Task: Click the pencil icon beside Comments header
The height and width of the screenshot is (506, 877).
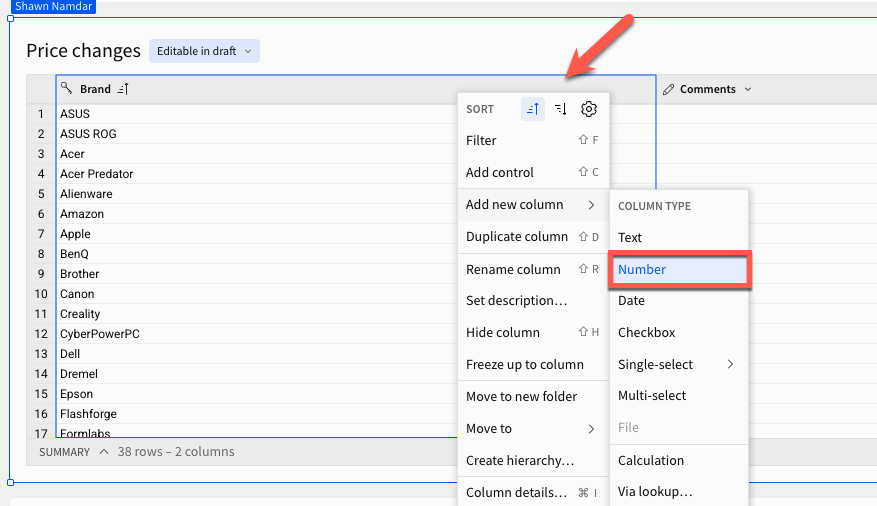Action: (668, 89)
